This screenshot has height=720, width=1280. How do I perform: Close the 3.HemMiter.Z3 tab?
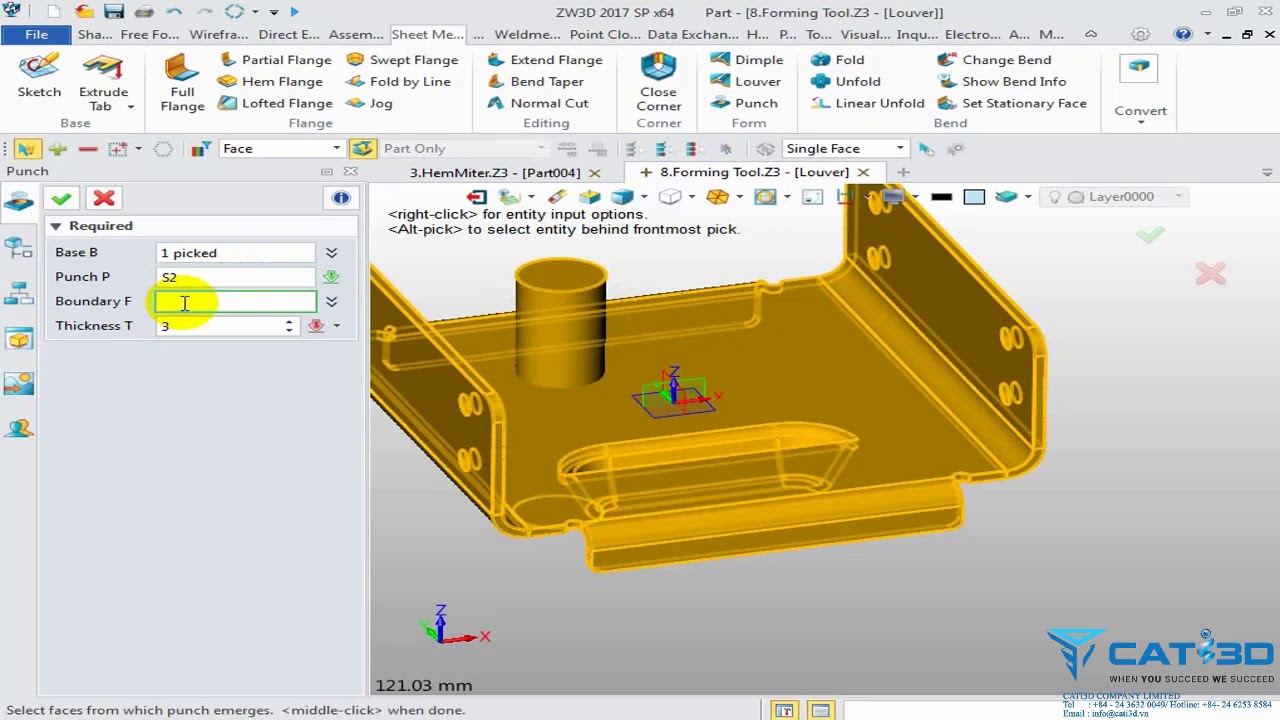click(x=594, y=173)
